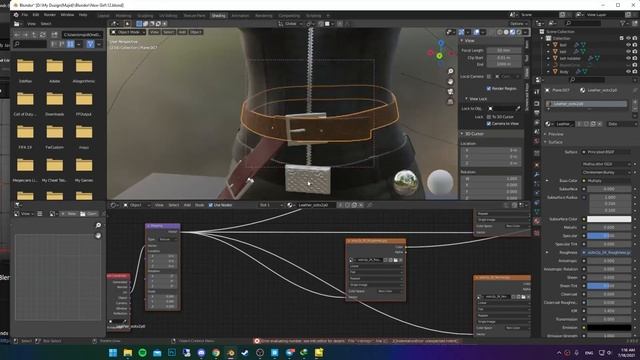Toggle the Use Nodes checkbox
Image resolution: width=640 pixels, height=360 pixels.
(211, 205)
